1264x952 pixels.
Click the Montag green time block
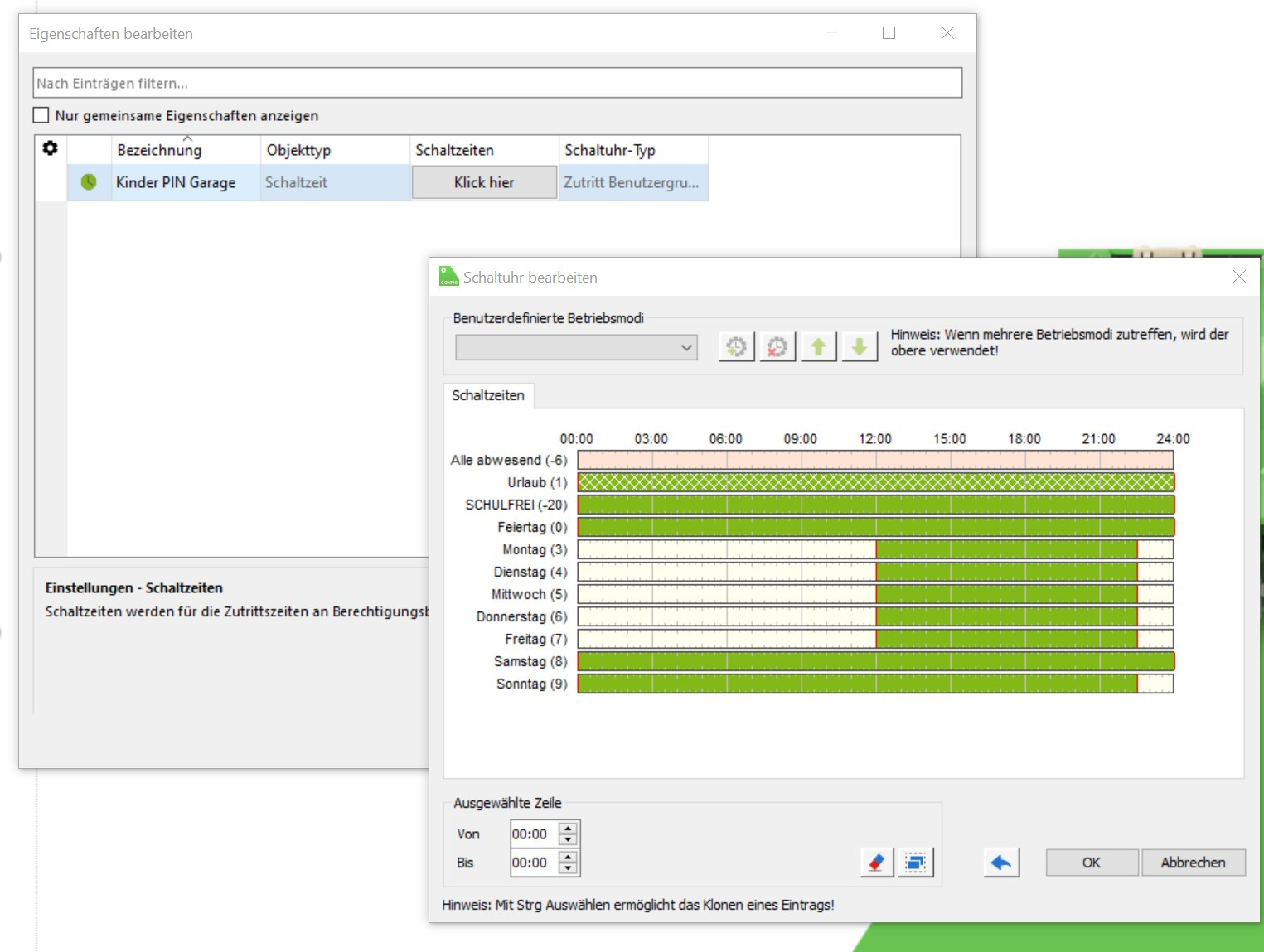(x=1005, y=549)
